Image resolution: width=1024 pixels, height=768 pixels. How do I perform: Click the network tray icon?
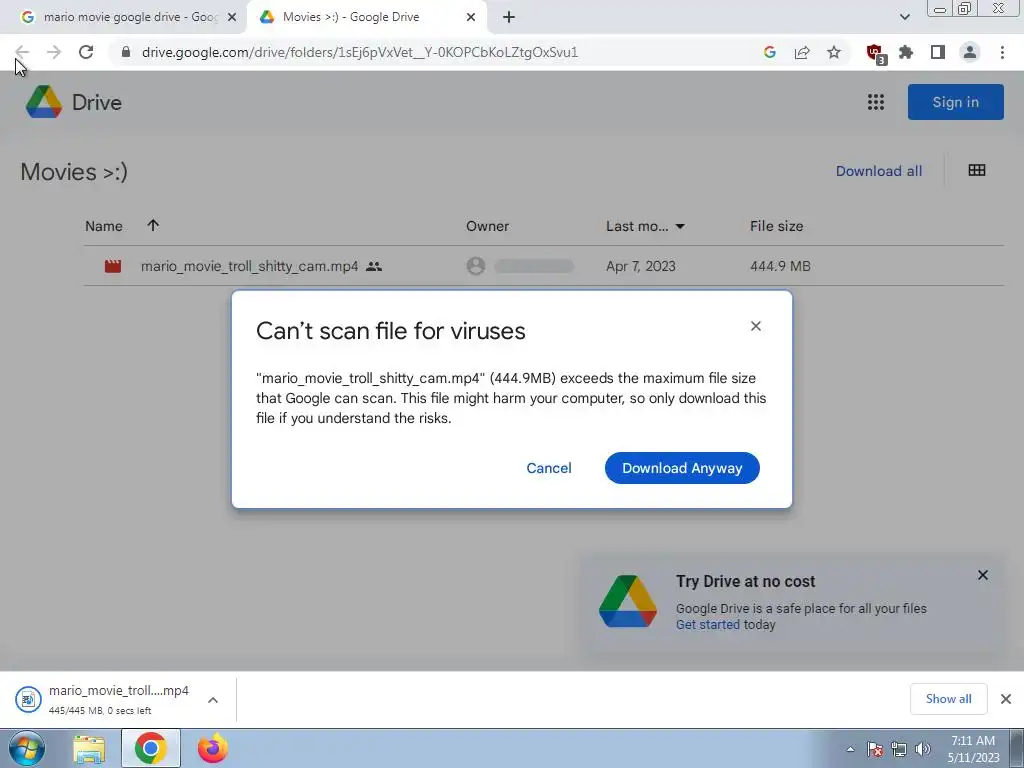pyautogui.click(x=899, y=749)
